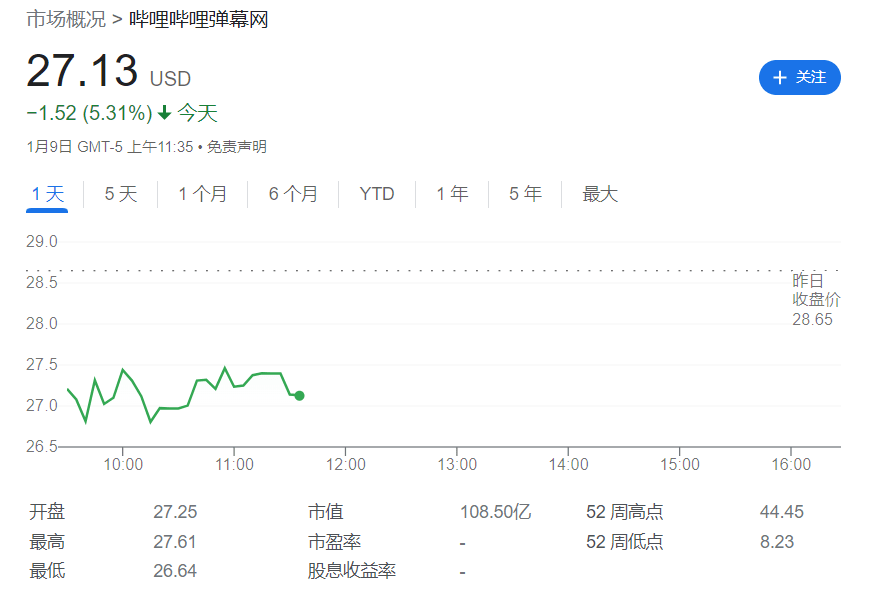Screen dimensions: 876x591
Task: Click the 11:00 marker on time axis
Action: coord(233,464)
